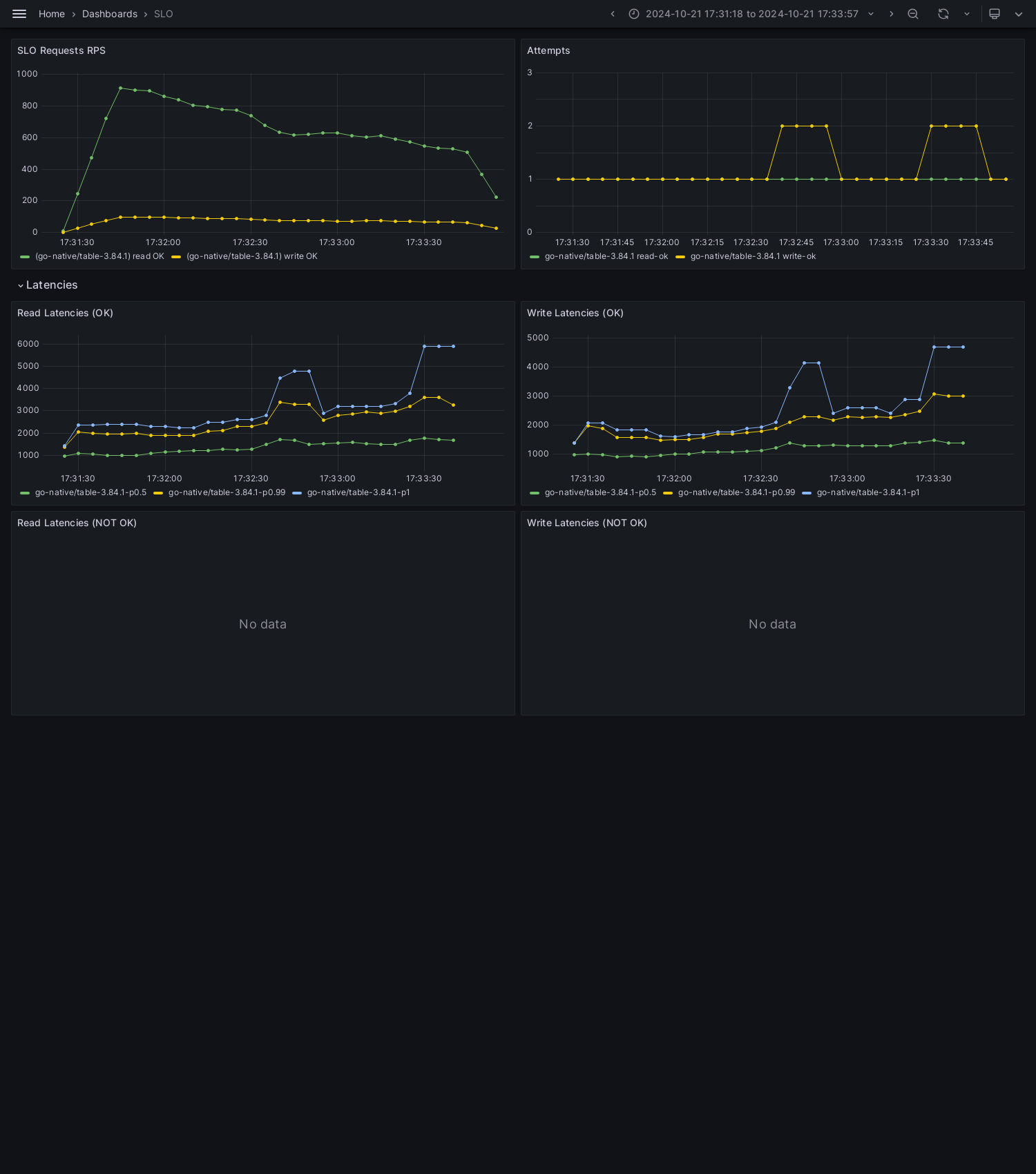Zoom out the time range
This screenshot has width=1036, height=1174.
pyautogui.click(x=913, y=14)
